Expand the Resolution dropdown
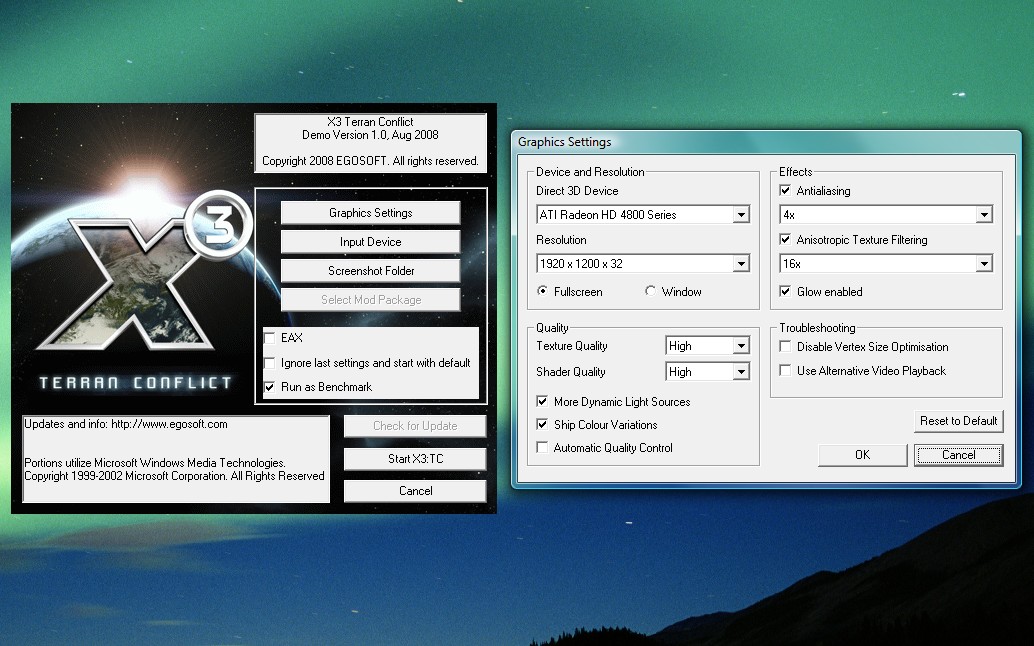This screenshot has width=1034, height=646. coord(643,264)
